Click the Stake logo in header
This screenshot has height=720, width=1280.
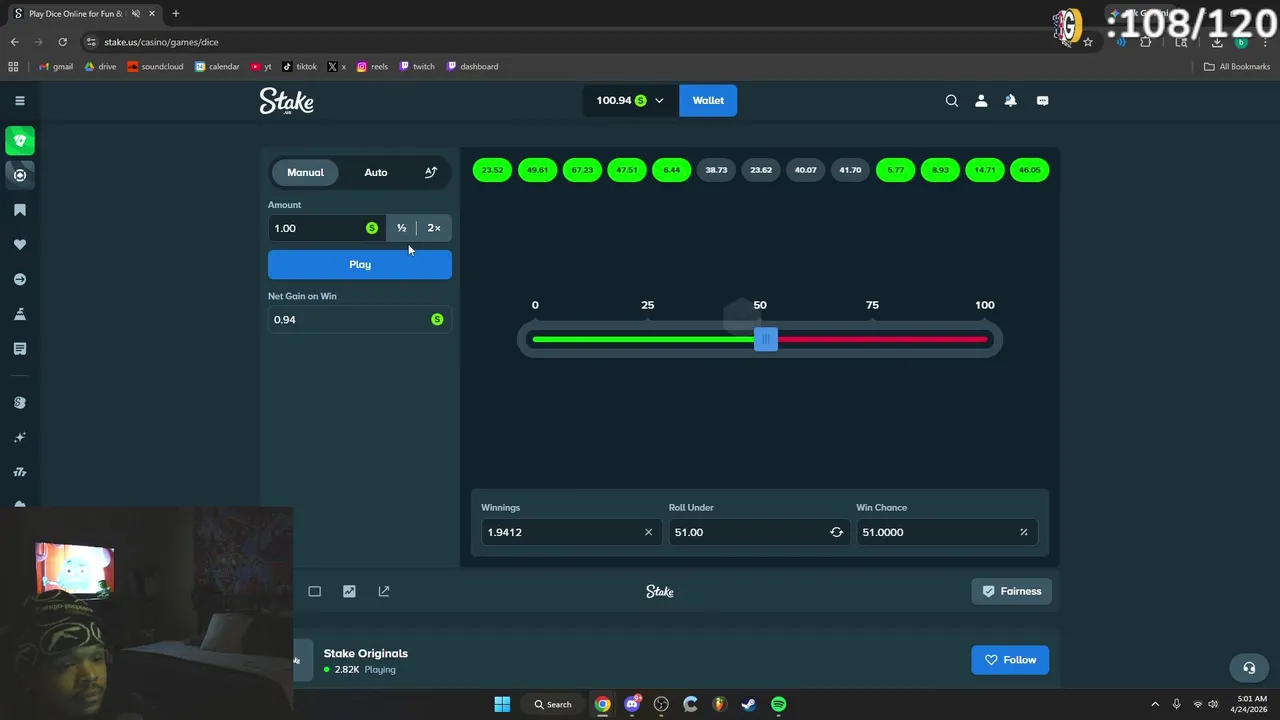pyautogui.click(x=287, y=101)
